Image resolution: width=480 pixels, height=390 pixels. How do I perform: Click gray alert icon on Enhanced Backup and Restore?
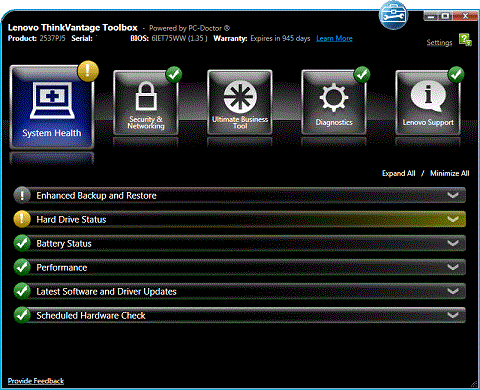22,195
